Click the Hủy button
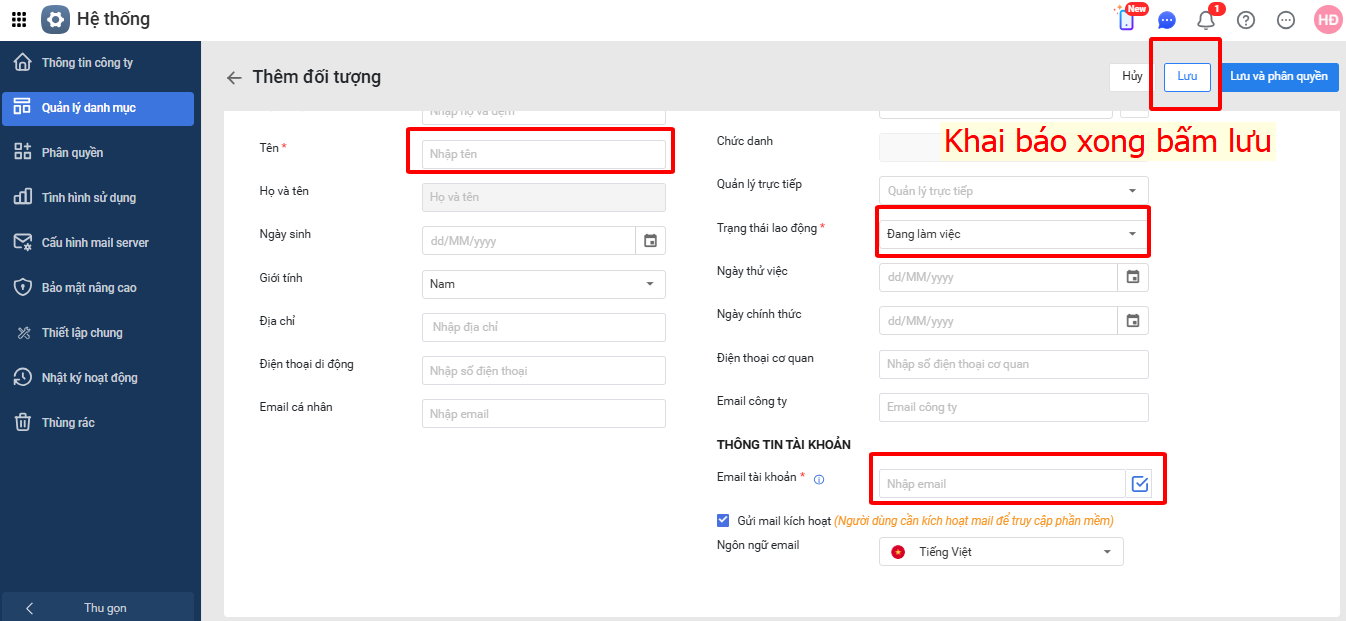The width and height of the screenshot is (1346, 621). click(x=1132, y=77)
